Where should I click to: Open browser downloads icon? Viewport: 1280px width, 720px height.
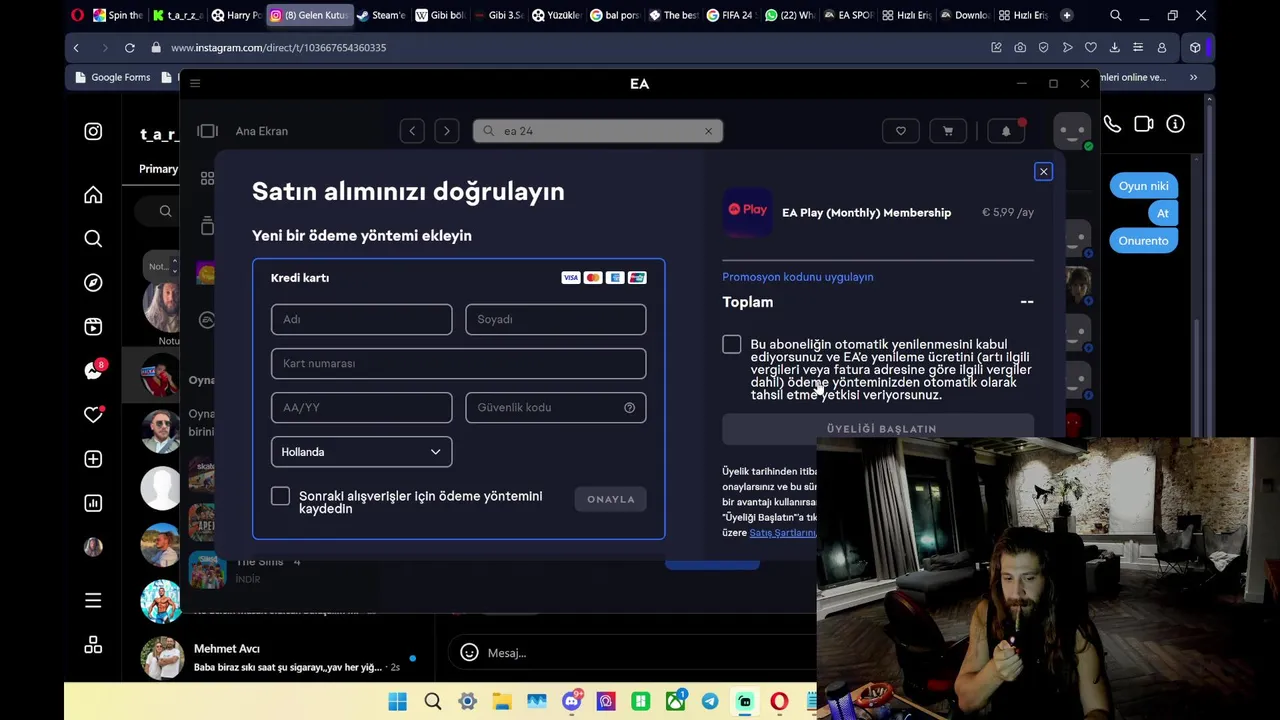coord(1114,47)
